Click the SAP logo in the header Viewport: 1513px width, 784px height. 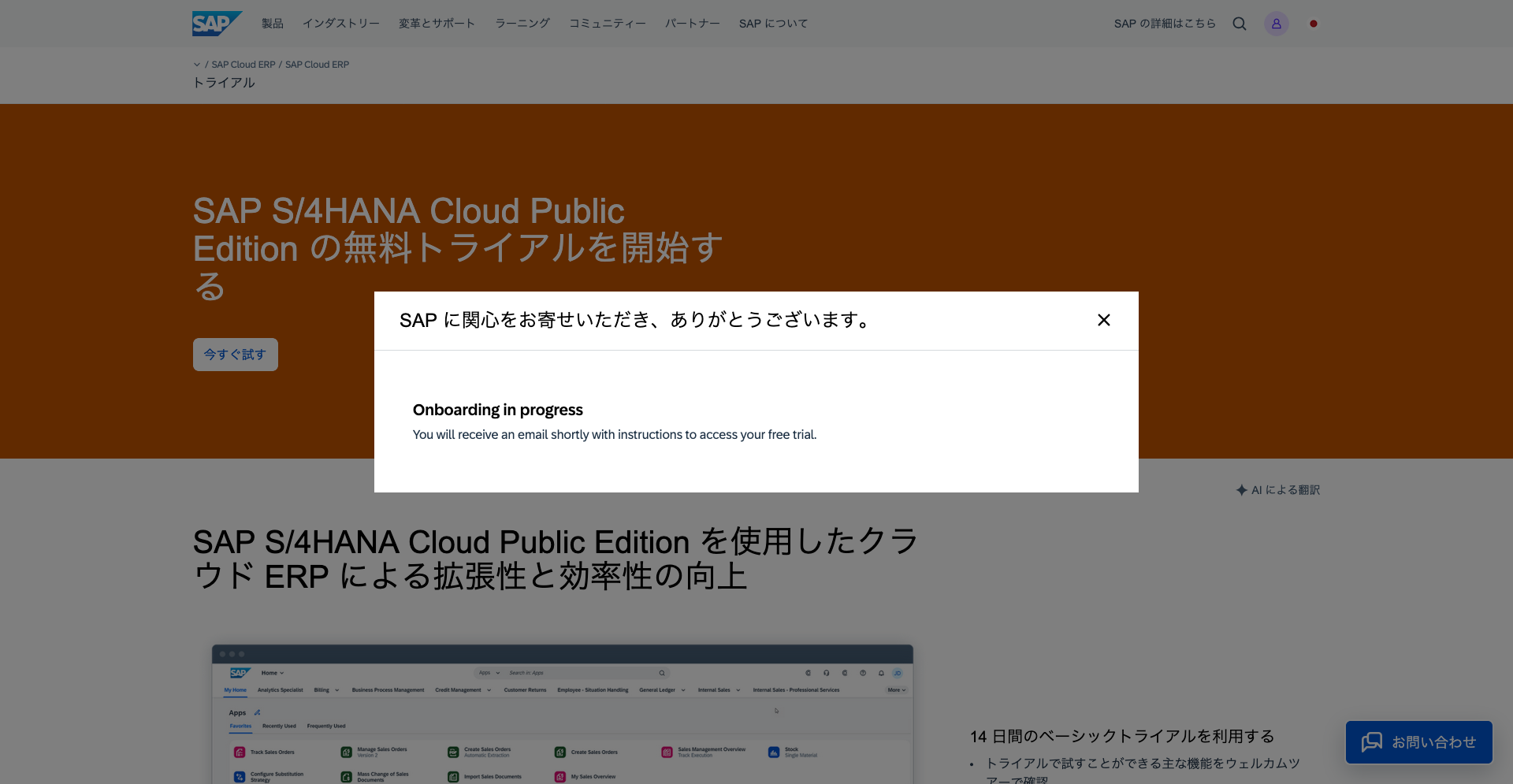[x=217, y=24]
